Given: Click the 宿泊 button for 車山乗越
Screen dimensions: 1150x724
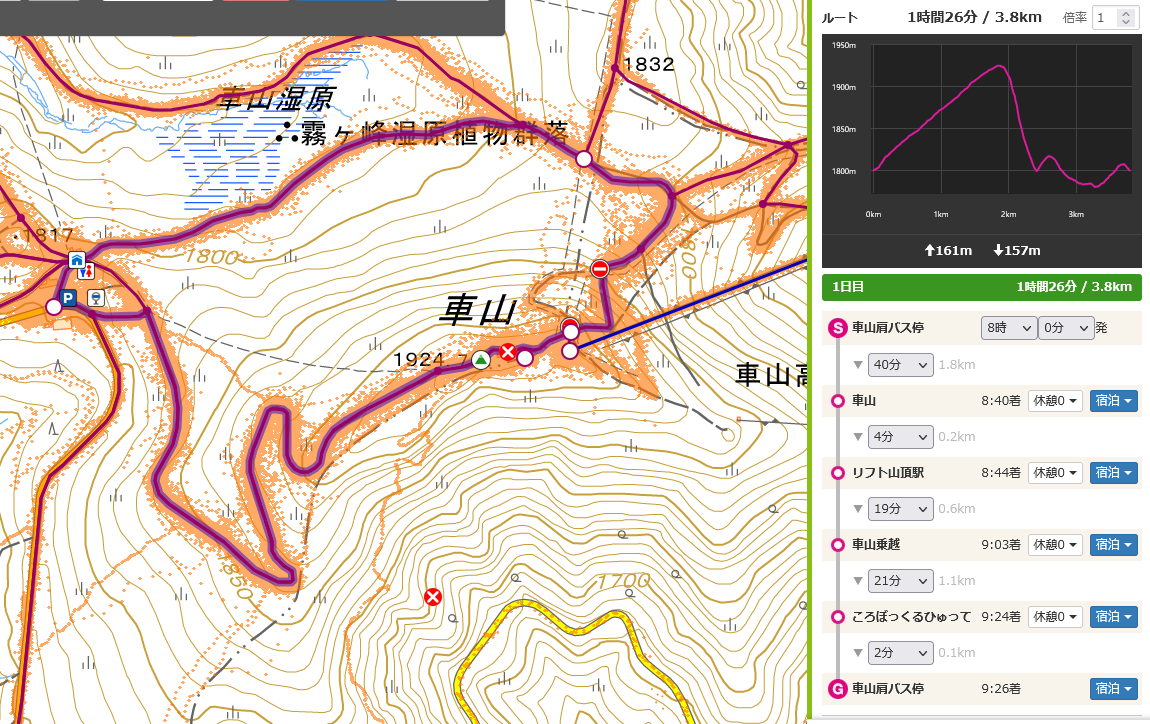Looking at the screenshot, I should pyautogui.click(x=1113, y=545).
